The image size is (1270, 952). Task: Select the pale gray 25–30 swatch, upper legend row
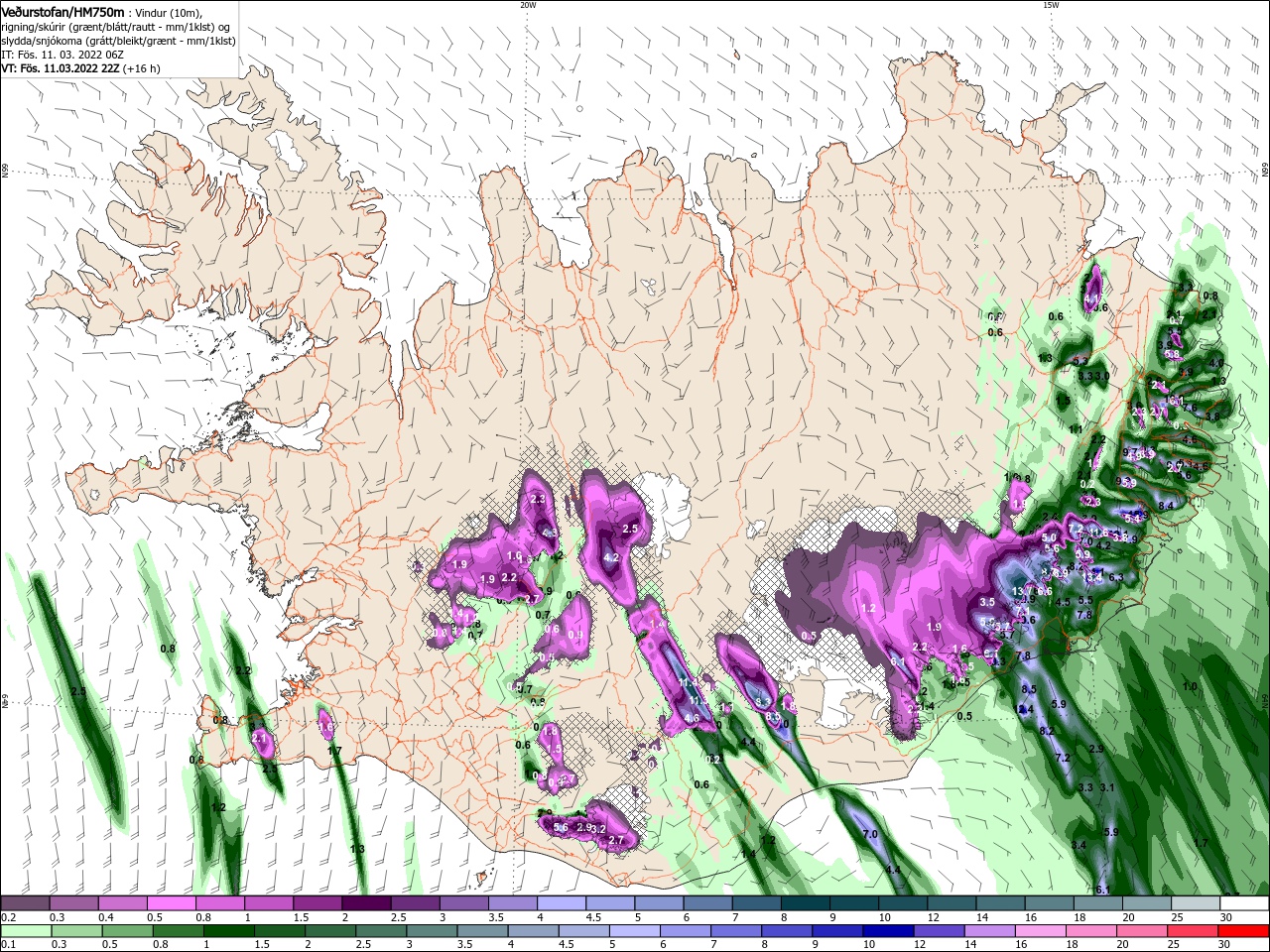(1196, 903)
